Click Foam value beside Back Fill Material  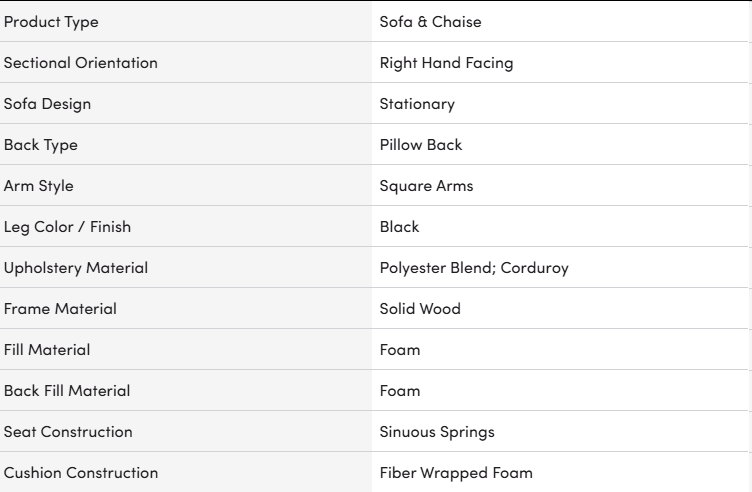coord(400,391)
